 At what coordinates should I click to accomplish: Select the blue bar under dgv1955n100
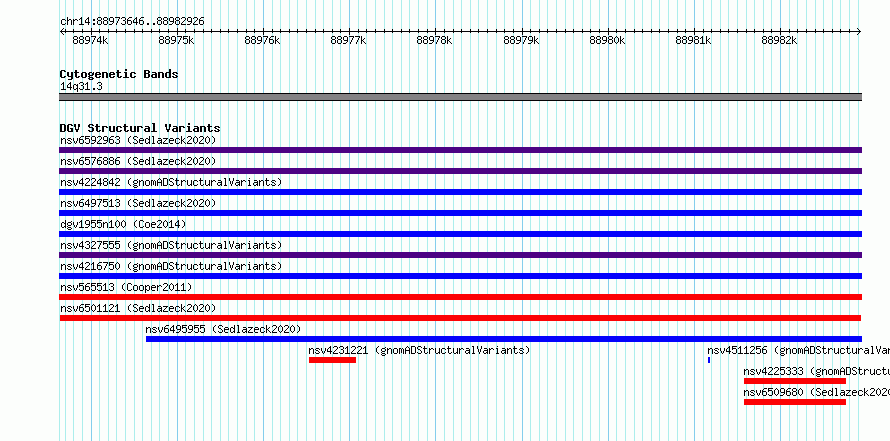click(x=460, y=234)
